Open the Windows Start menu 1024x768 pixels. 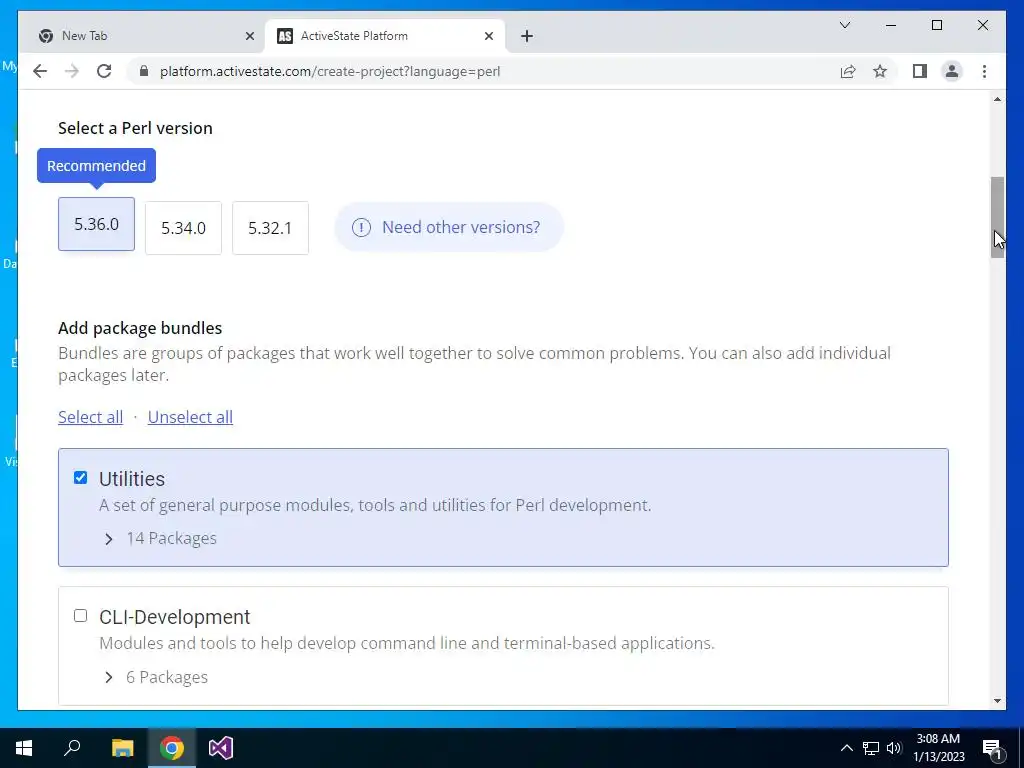pos(24,748)
